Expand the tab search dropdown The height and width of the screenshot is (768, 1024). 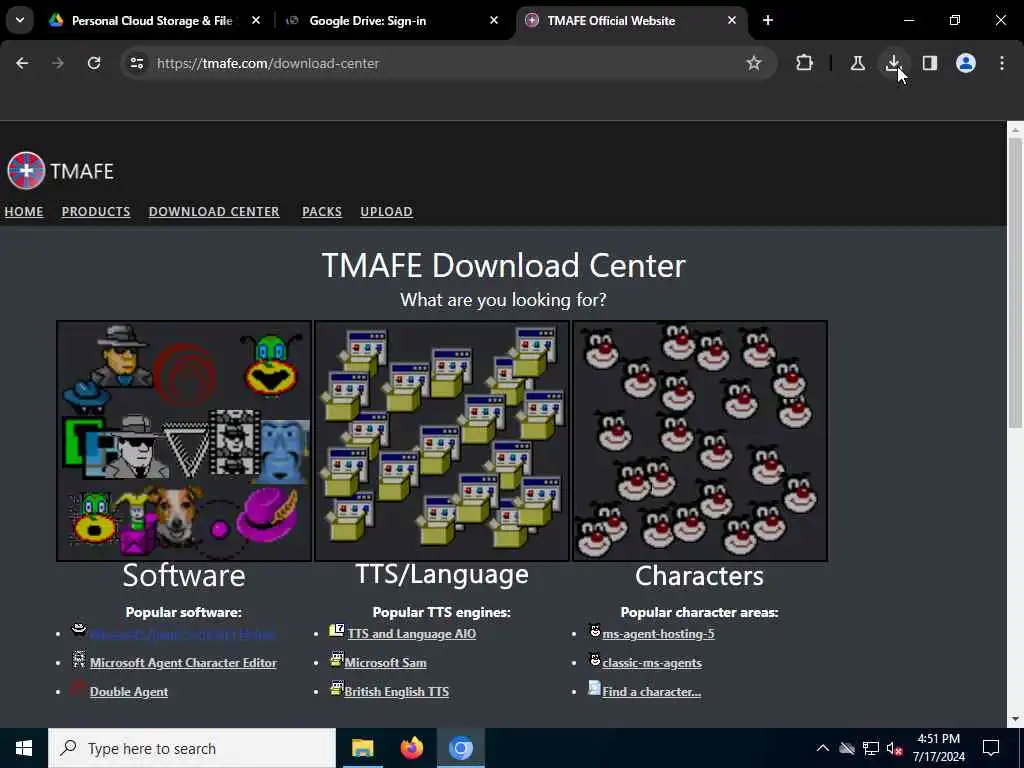[20, 20]
